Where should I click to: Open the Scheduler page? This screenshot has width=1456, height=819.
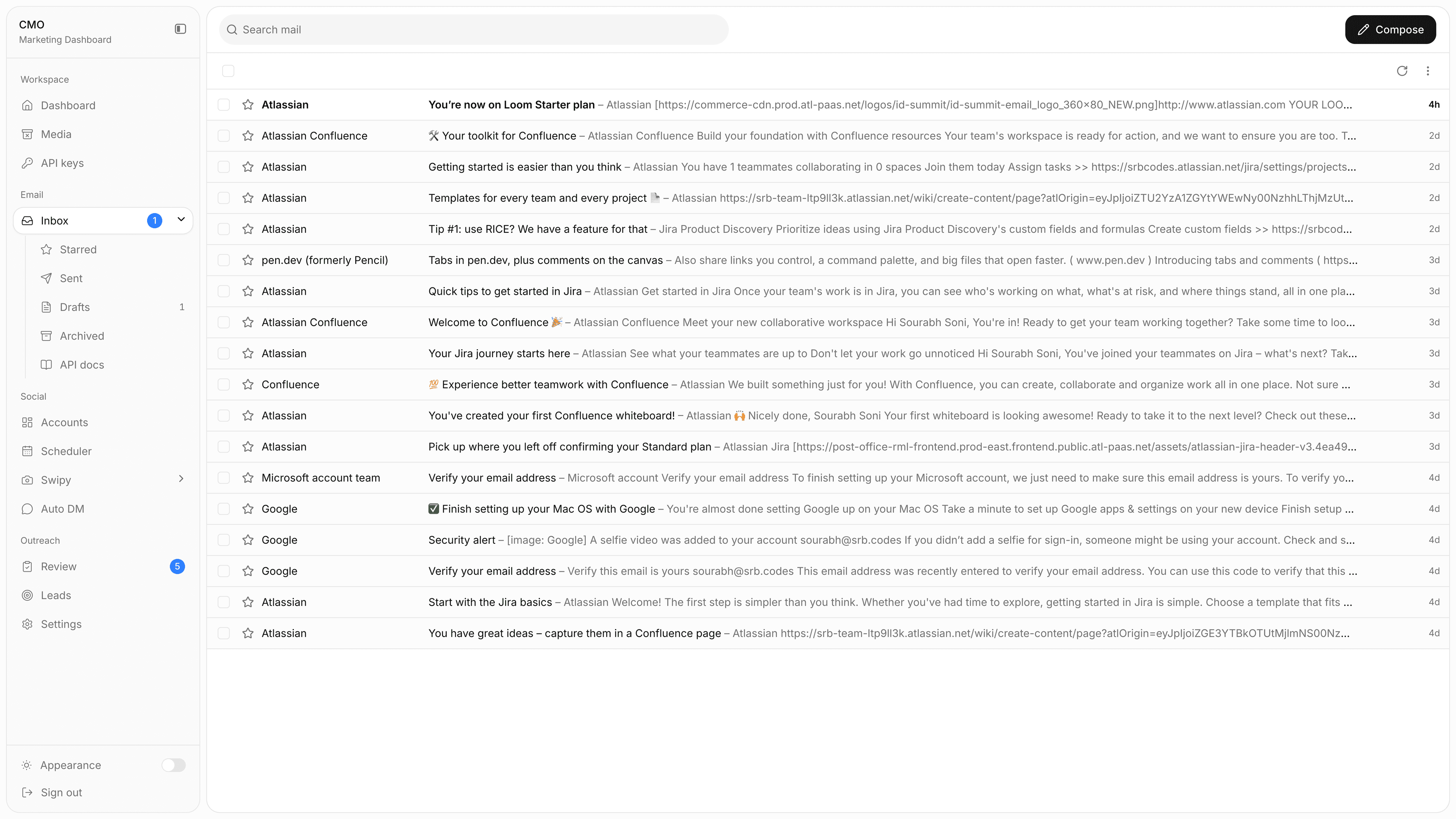(x=103, y=451)
